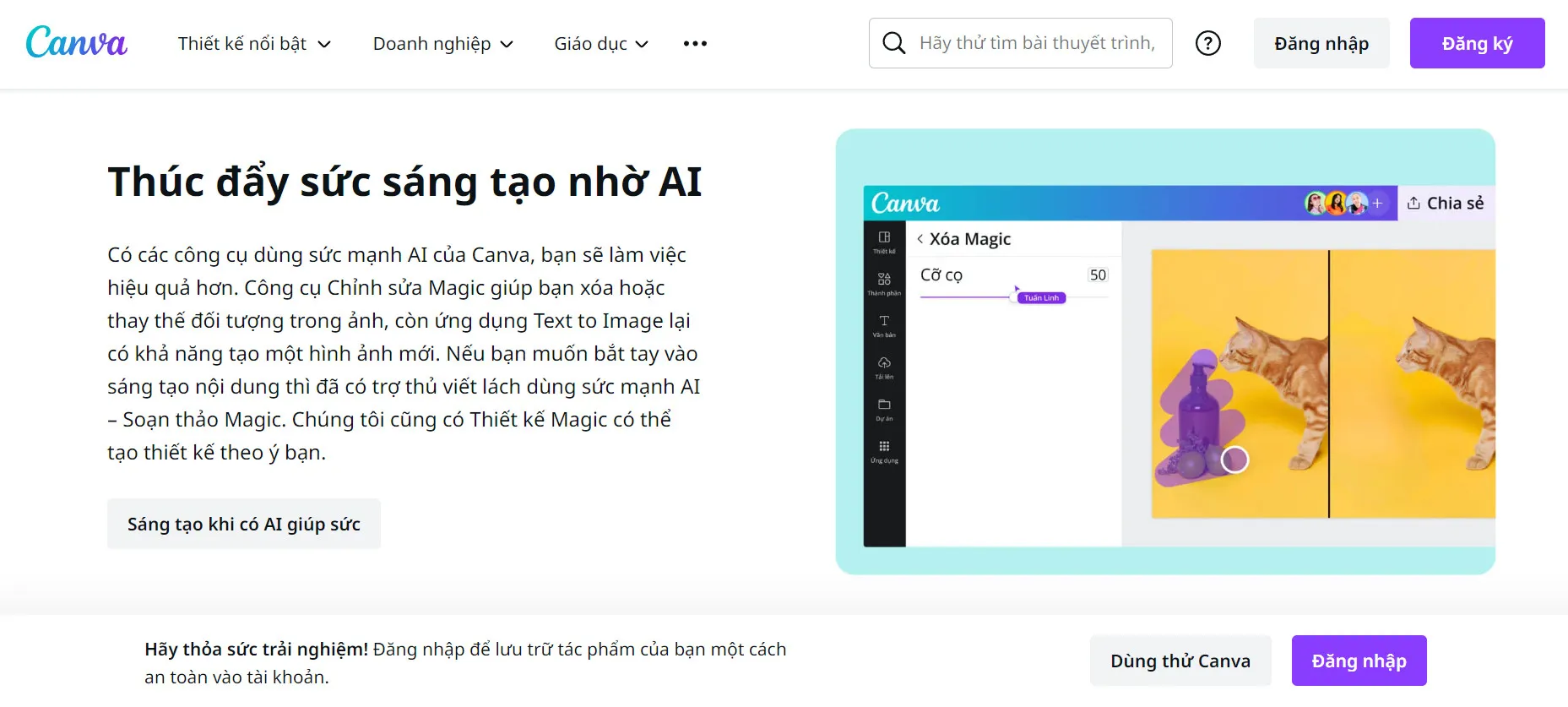Select Thành phần sidebar icon in preview
This screenshot has width=1568, height=707.
(x=884, y=284)
